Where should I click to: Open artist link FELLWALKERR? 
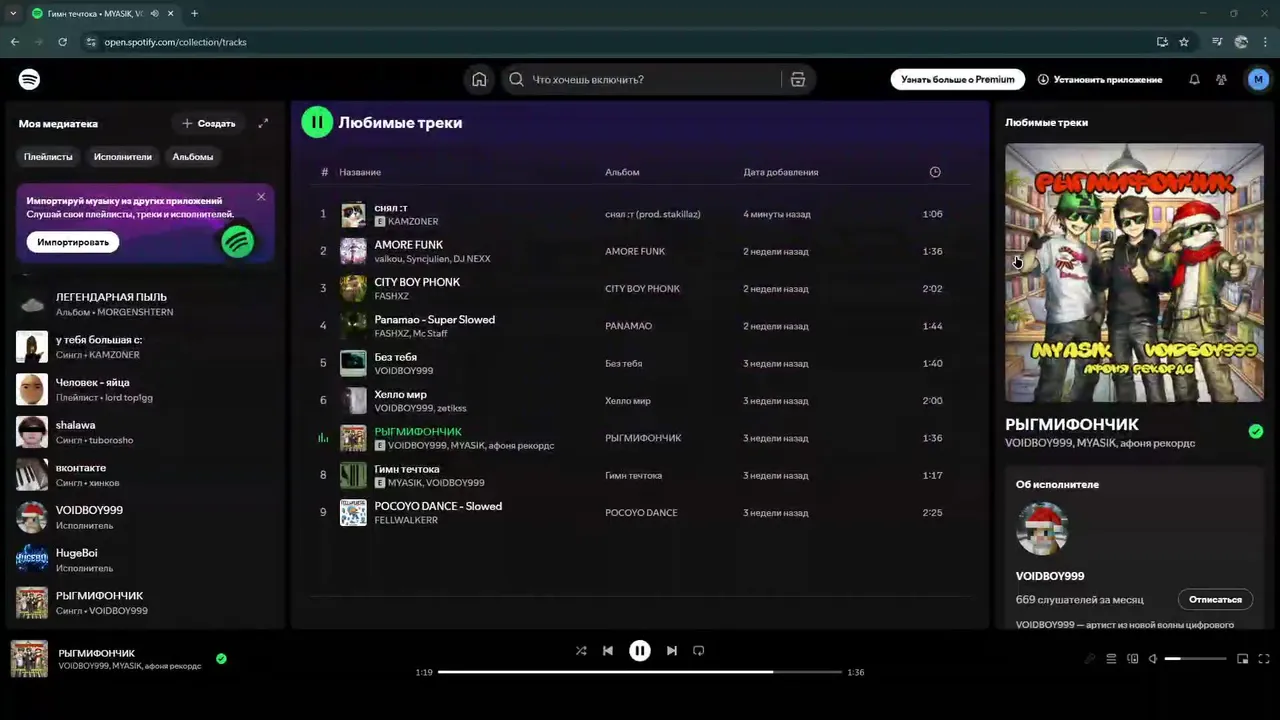(x=406, y=520)
